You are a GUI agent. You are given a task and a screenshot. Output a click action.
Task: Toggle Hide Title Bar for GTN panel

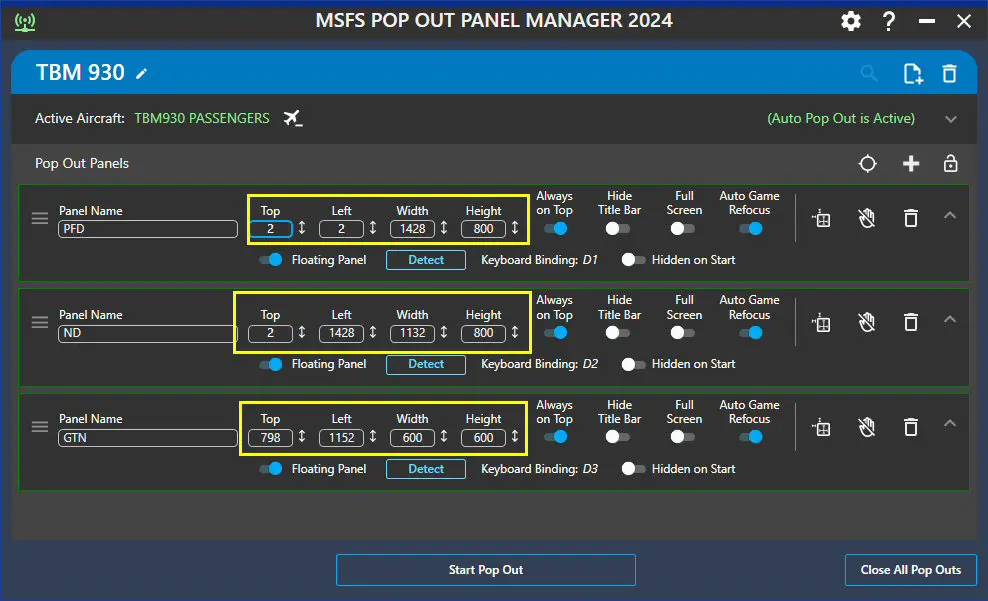[618, 437]
